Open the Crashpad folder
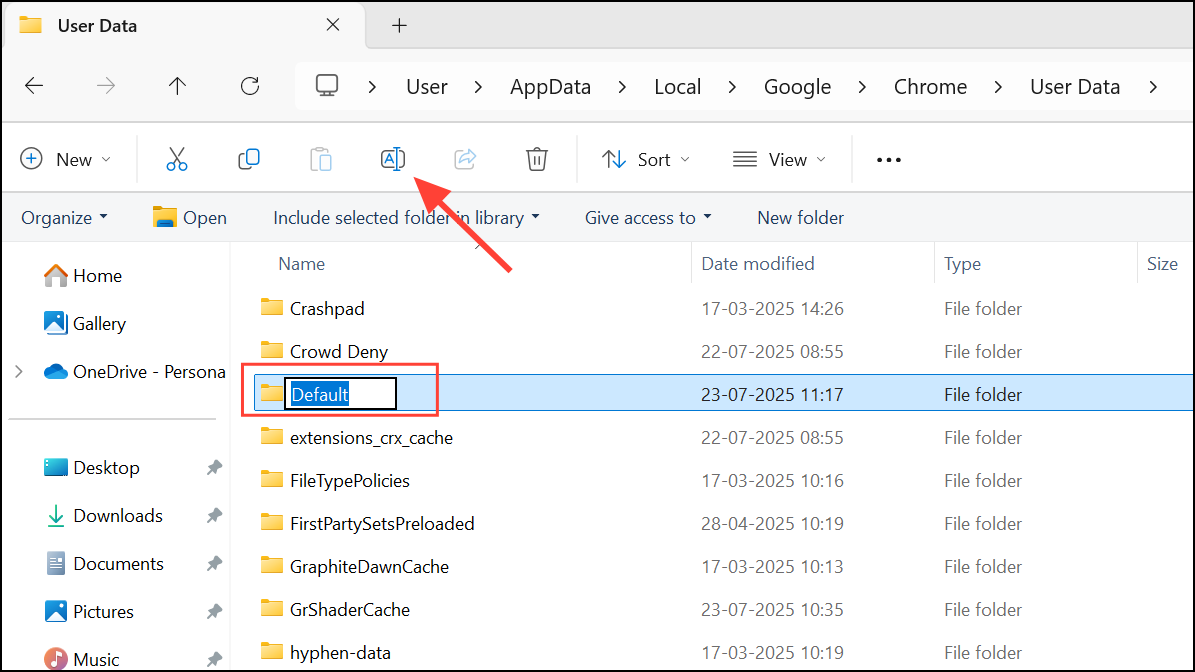 pyautogui.click(x=325, y=308)
